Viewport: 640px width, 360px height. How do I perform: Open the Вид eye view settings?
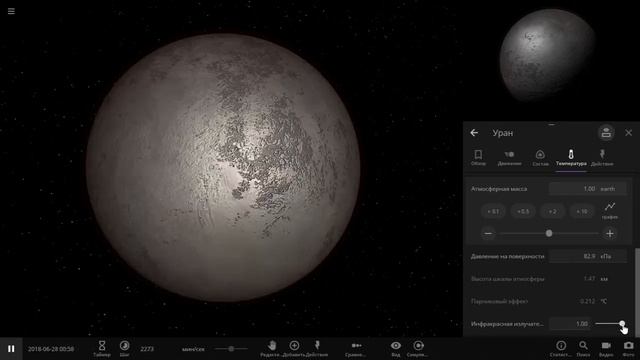[396, 349]
